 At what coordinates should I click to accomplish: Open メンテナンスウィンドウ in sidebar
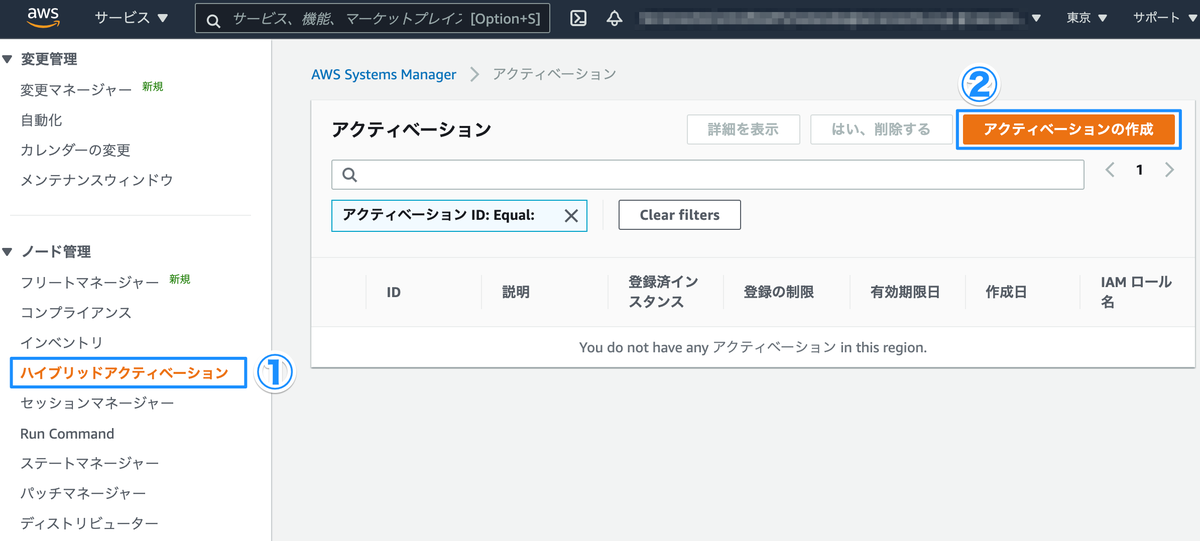97,180
